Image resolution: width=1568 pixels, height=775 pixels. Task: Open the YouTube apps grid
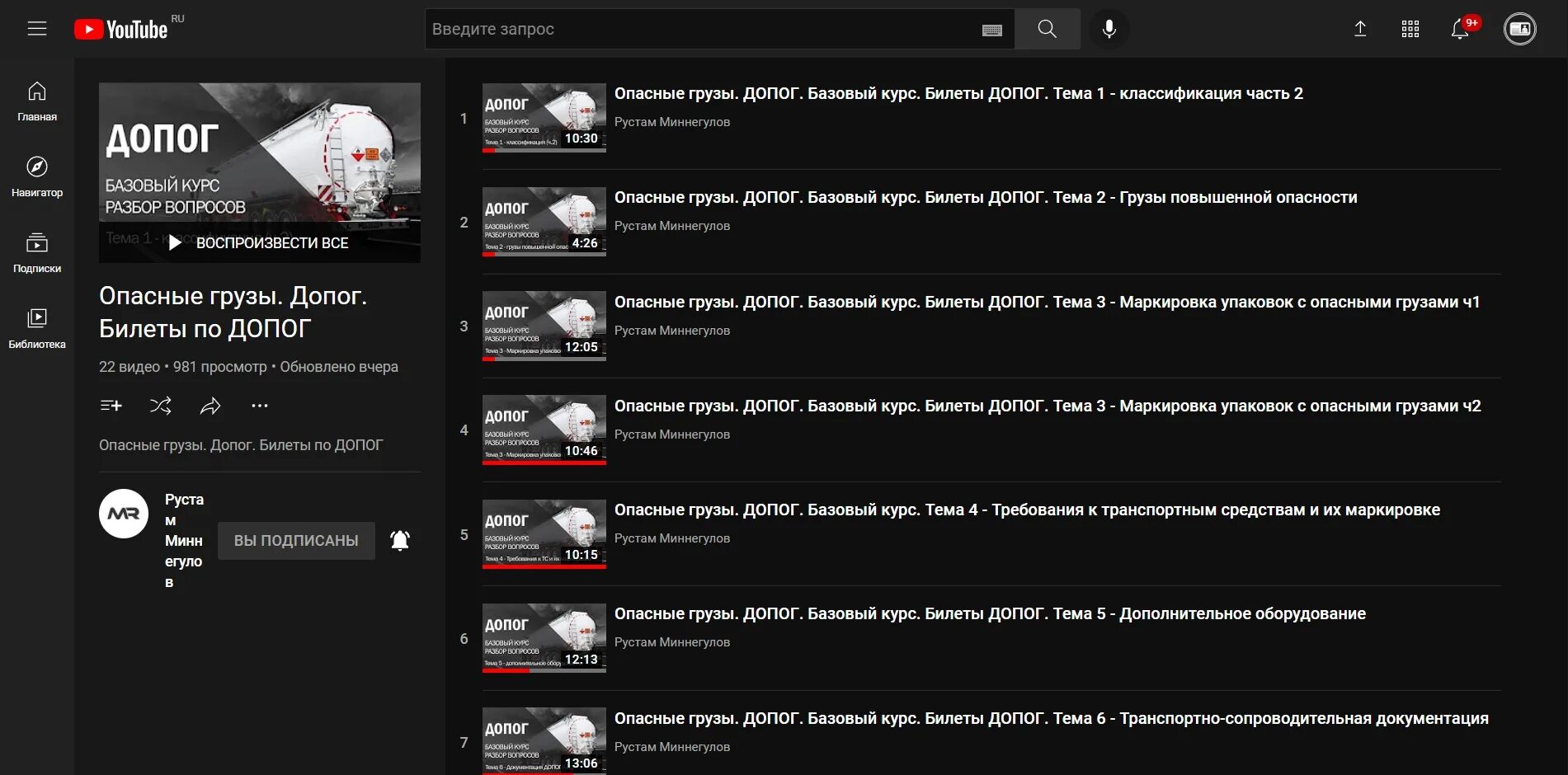pyautogui.click(x=1410, y=29)
